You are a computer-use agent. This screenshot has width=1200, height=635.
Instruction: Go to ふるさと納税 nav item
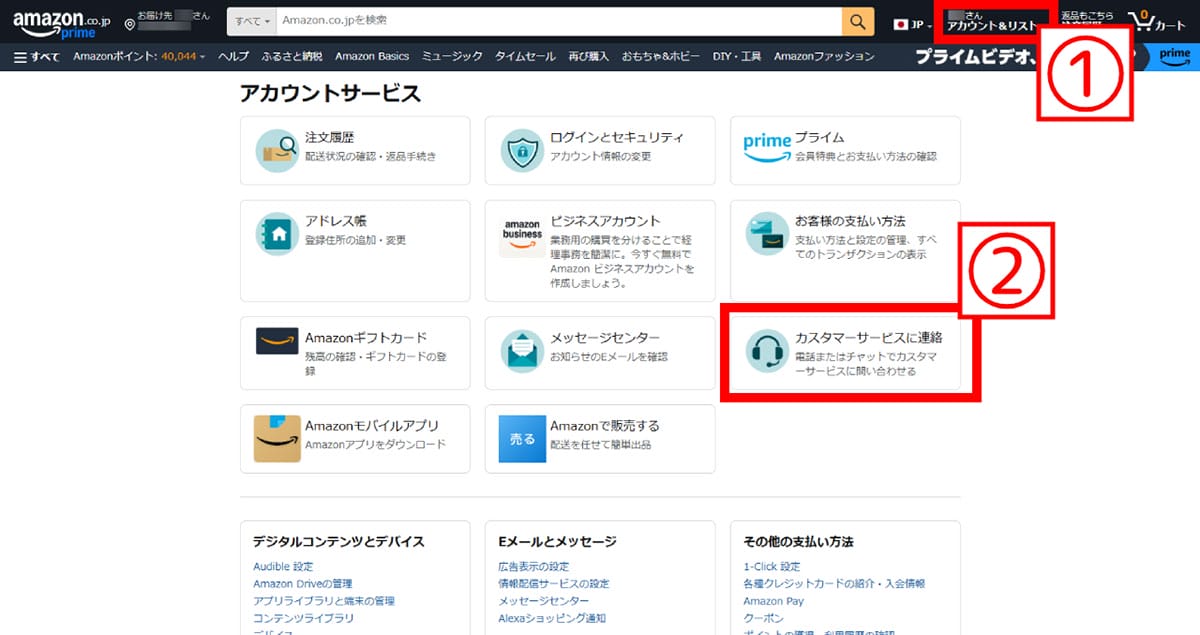(x=292, y=57)
